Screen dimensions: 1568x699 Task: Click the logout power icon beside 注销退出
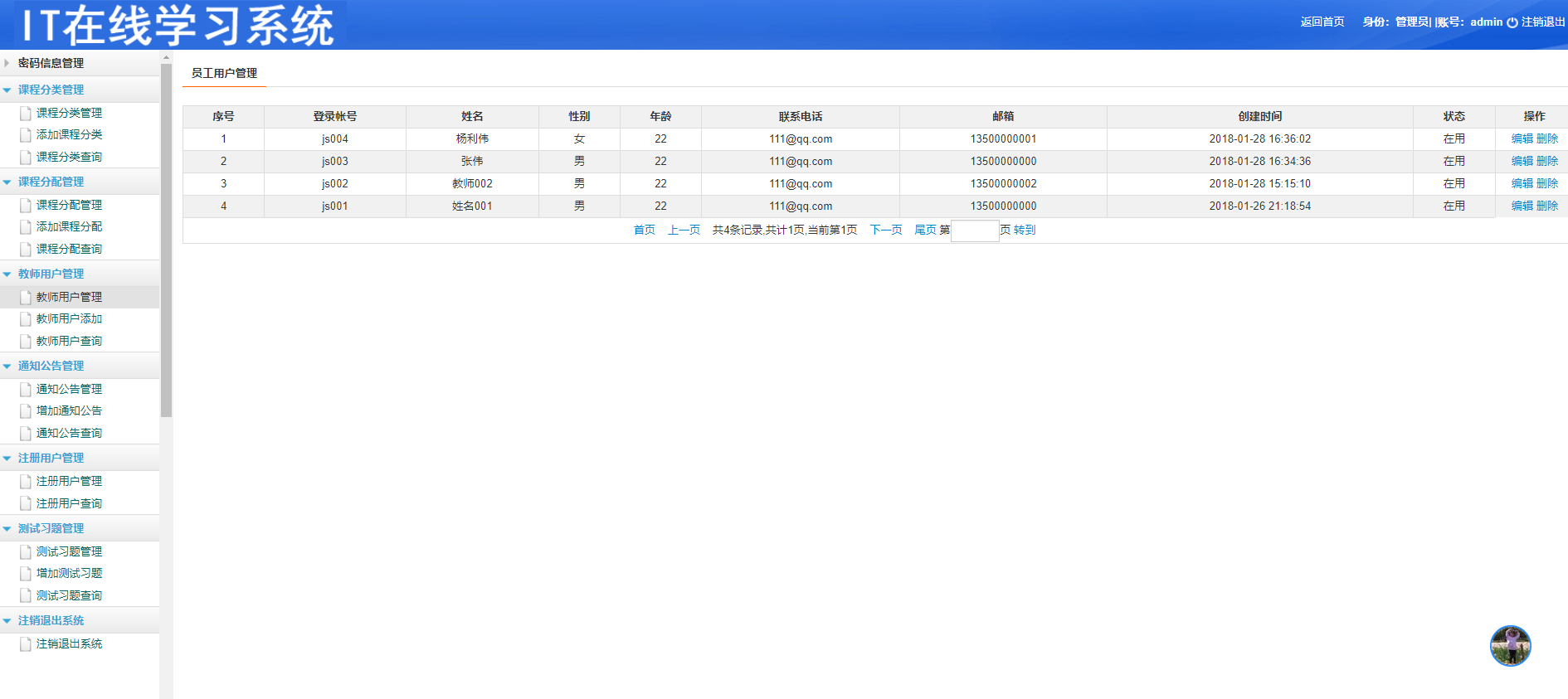coord(1512,22)
